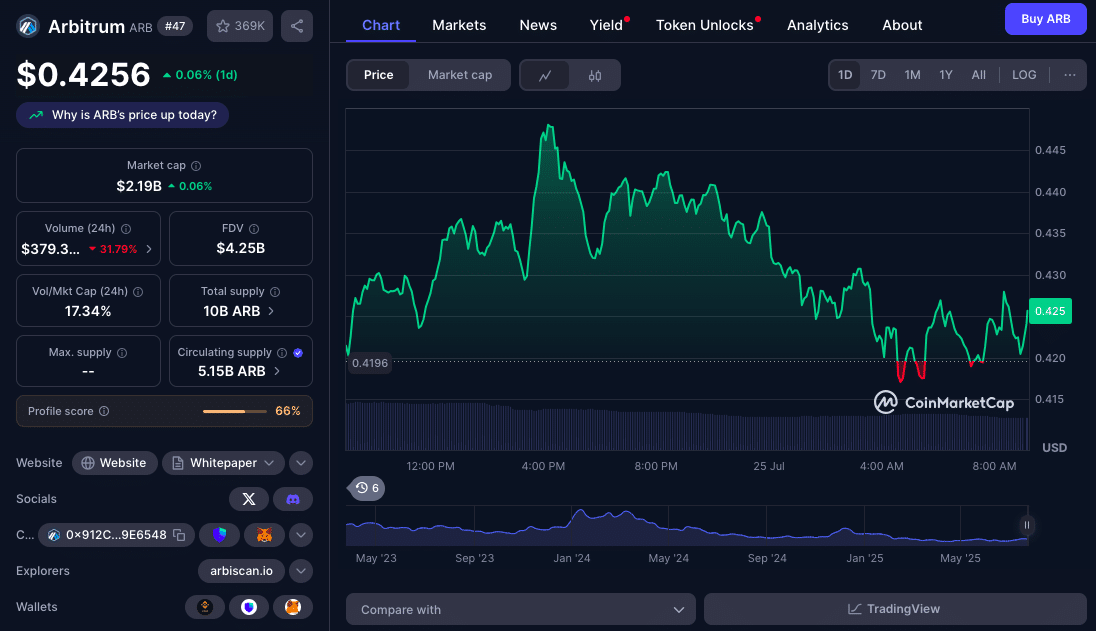Viewport: 1096px width, 631px height.
Task: Click Why is ARB's price up today
Action: coord(122,115)
